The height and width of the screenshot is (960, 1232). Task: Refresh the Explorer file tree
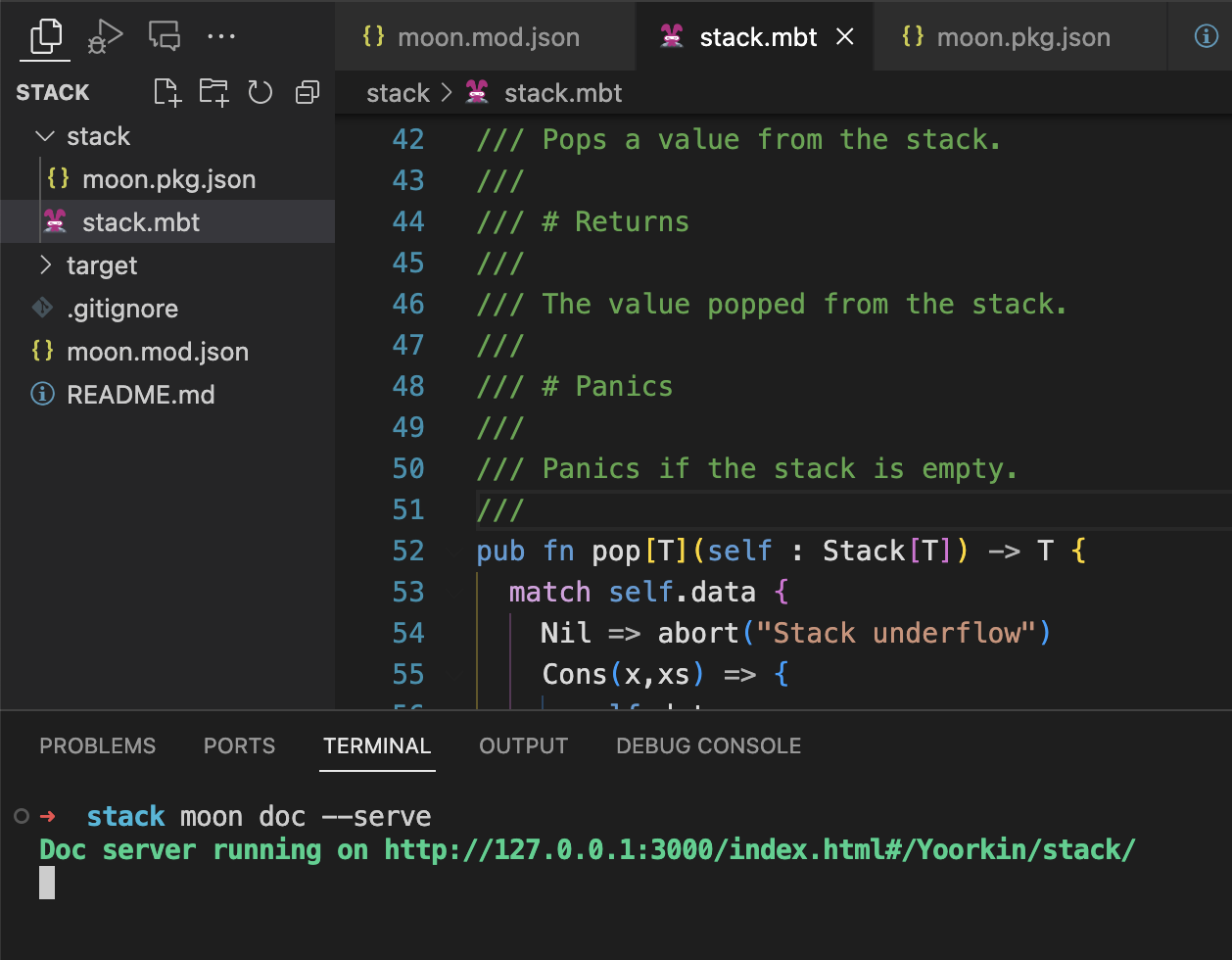click(x=260, y=92)
